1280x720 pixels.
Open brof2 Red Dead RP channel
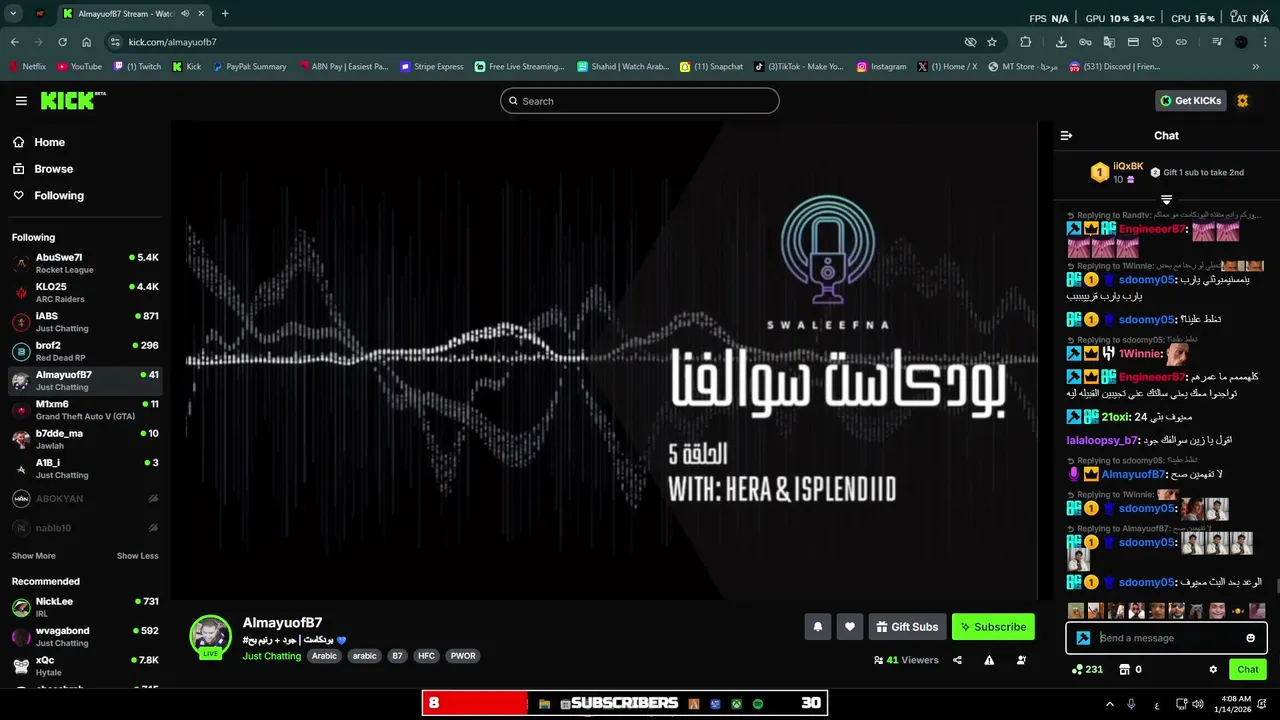click(x=85, y=351)
